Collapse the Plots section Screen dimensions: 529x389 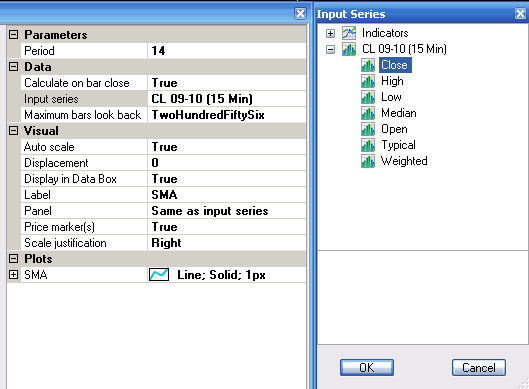(x=13, y=259)
